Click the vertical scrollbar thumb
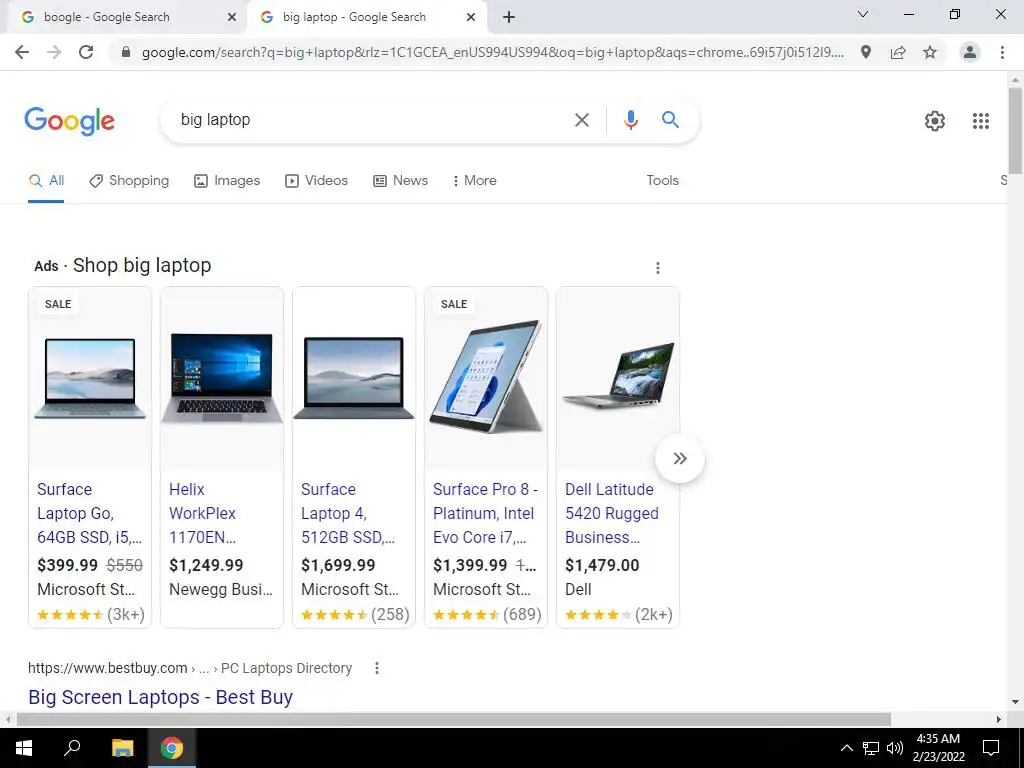1024x768 pixels. click(1015, 131)
